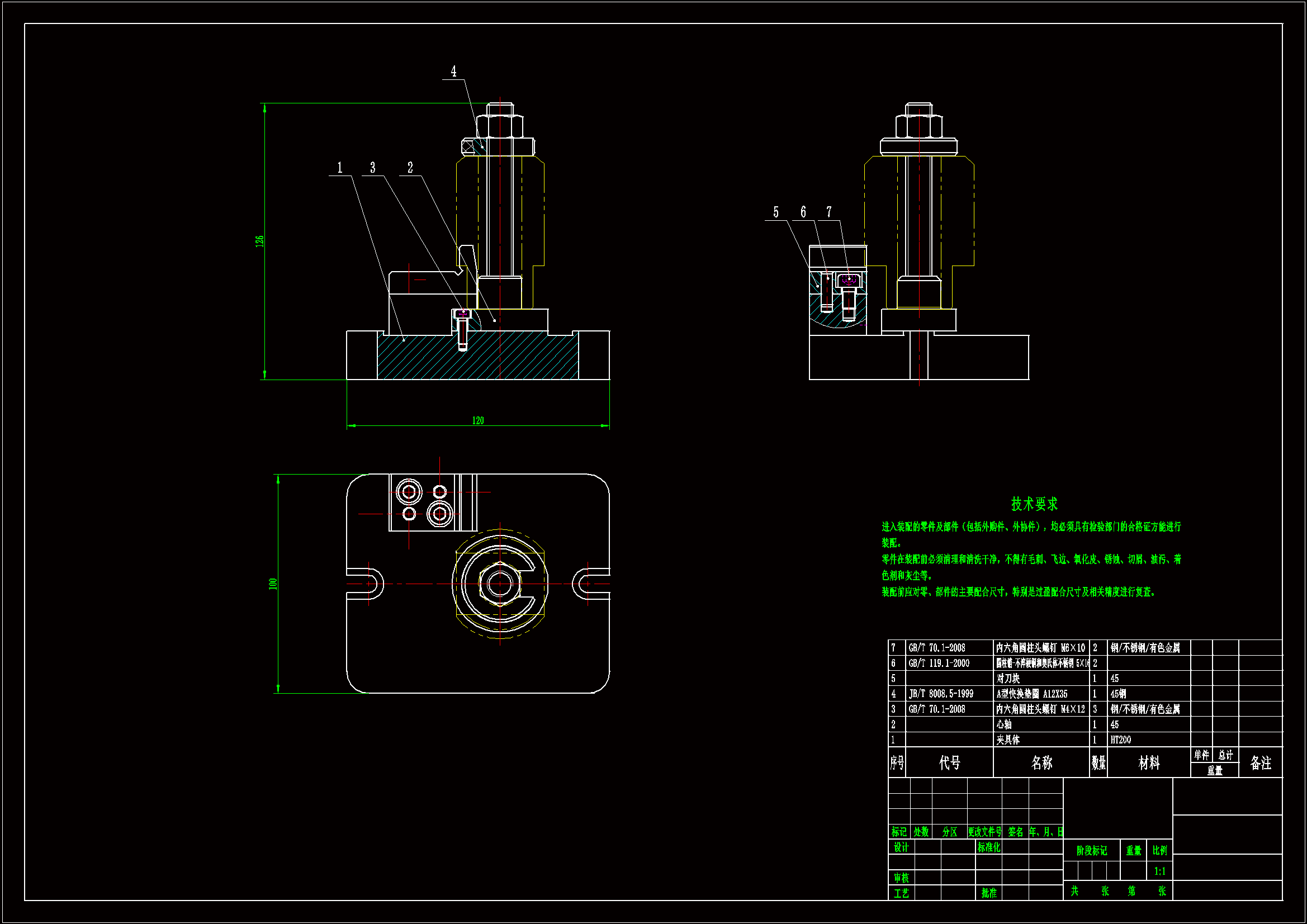
Task: Click the 名称 column header
Action: pyautogui.click(x=1041, y=763)
